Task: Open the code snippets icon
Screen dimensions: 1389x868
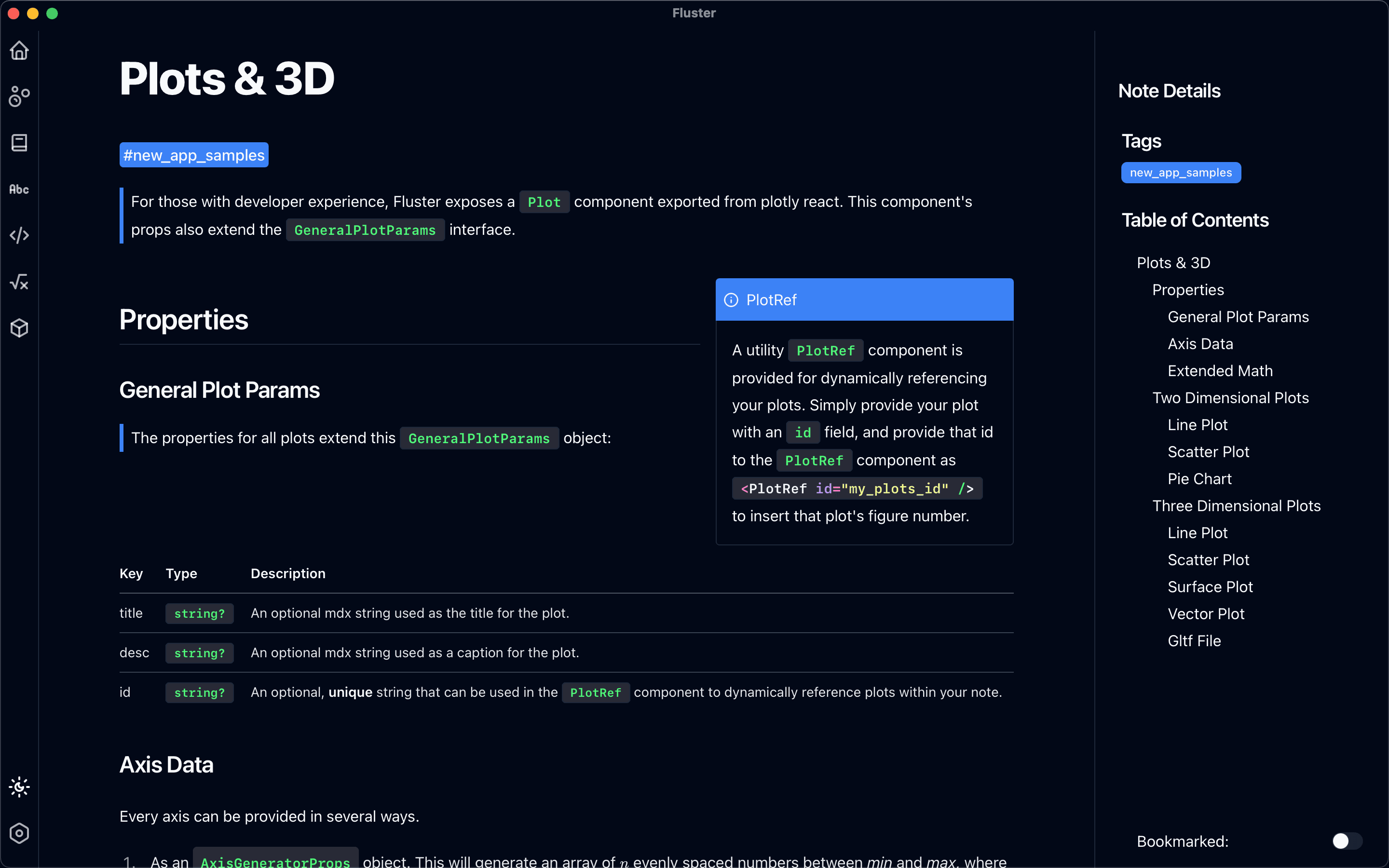Action: 19,235
